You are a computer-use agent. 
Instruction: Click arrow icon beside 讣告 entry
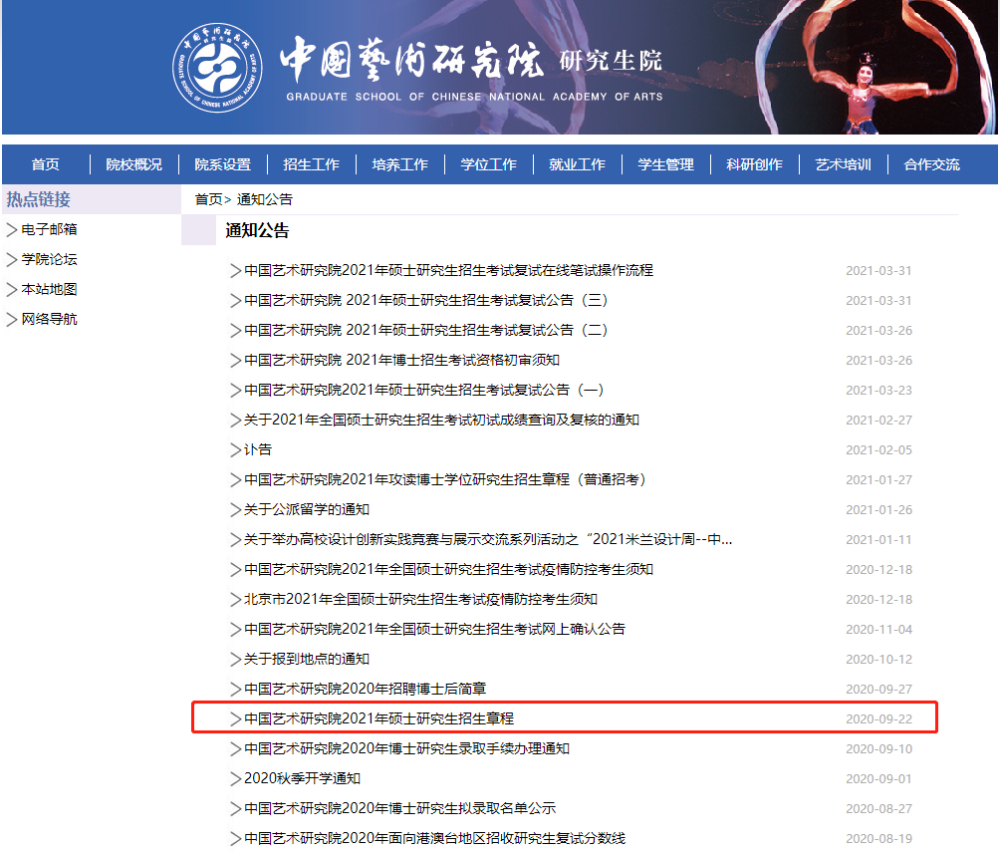tap(235, 450)
